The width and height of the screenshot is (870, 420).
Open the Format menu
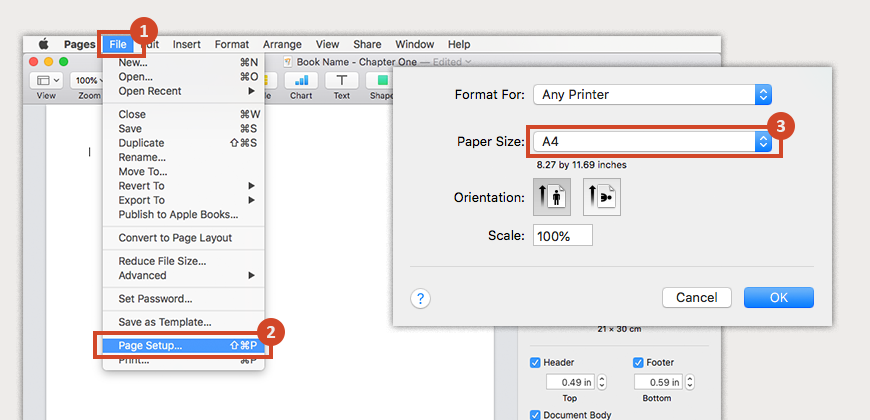pos(232,44)
